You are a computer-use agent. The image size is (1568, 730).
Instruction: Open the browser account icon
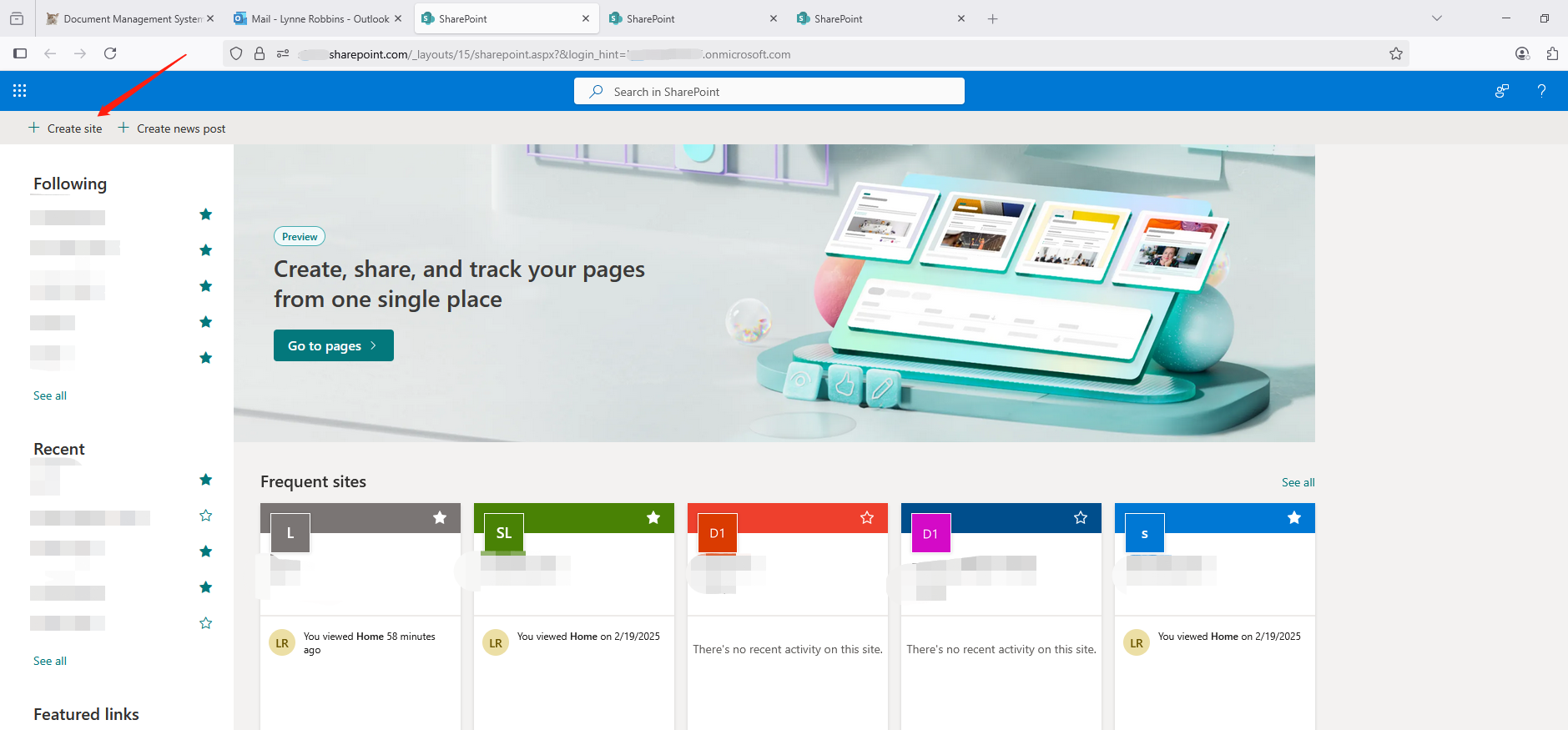[x=1522, y=53]
